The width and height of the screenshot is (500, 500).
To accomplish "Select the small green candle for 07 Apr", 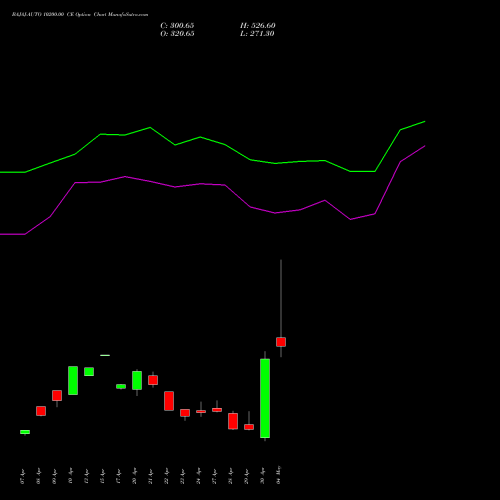I will coord(25,432).
